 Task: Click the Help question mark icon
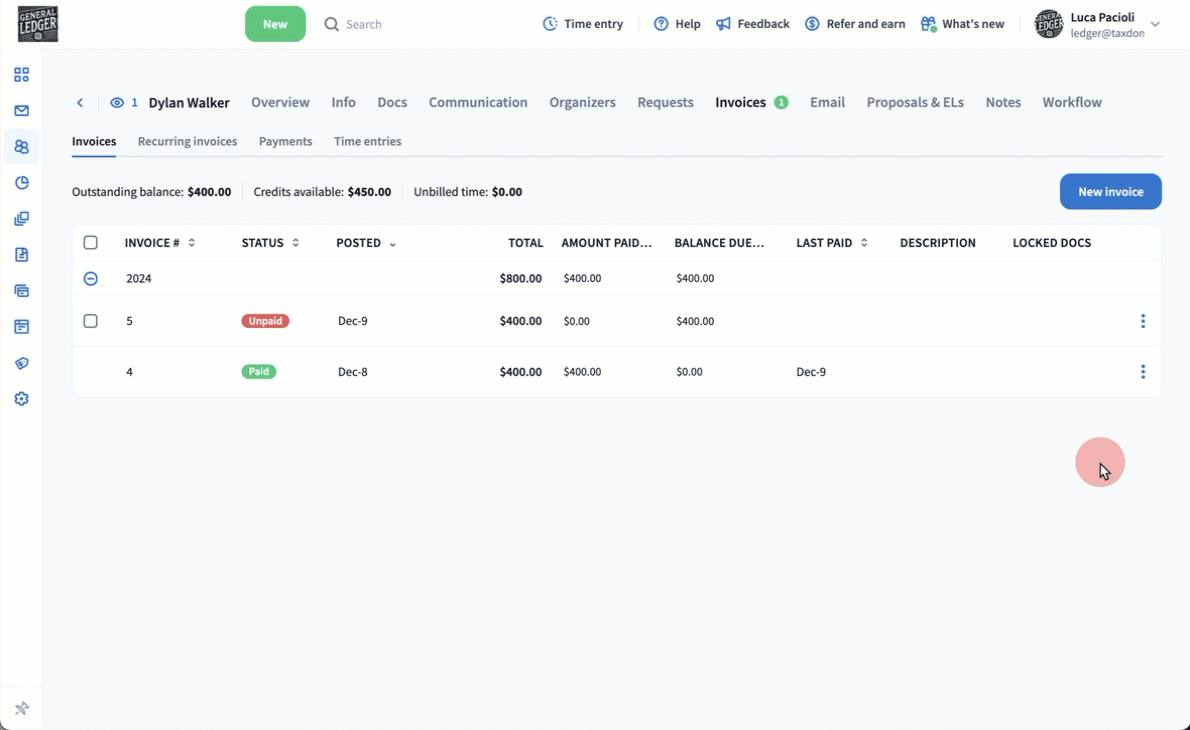coord(661,24)
